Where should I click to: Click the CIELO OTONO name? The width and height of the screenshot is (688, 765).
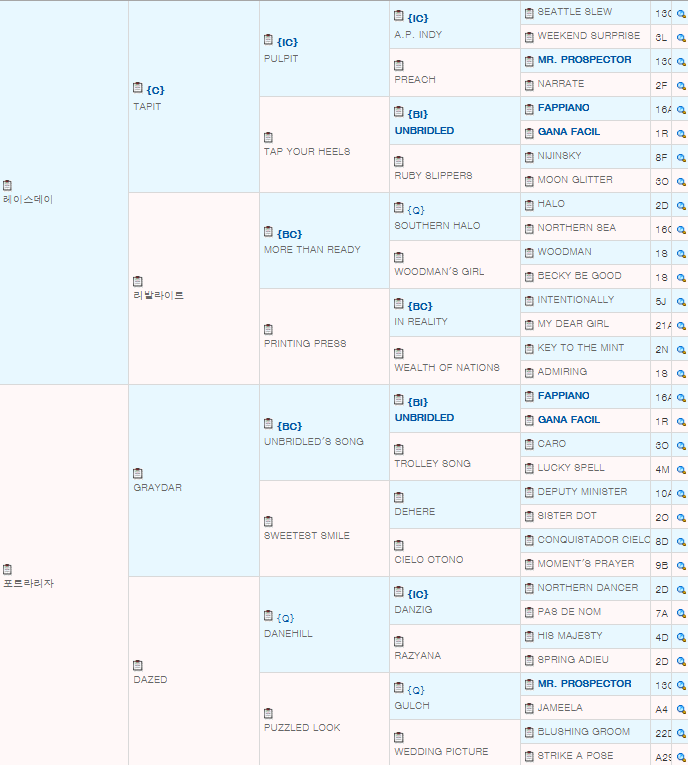point(428,560)
